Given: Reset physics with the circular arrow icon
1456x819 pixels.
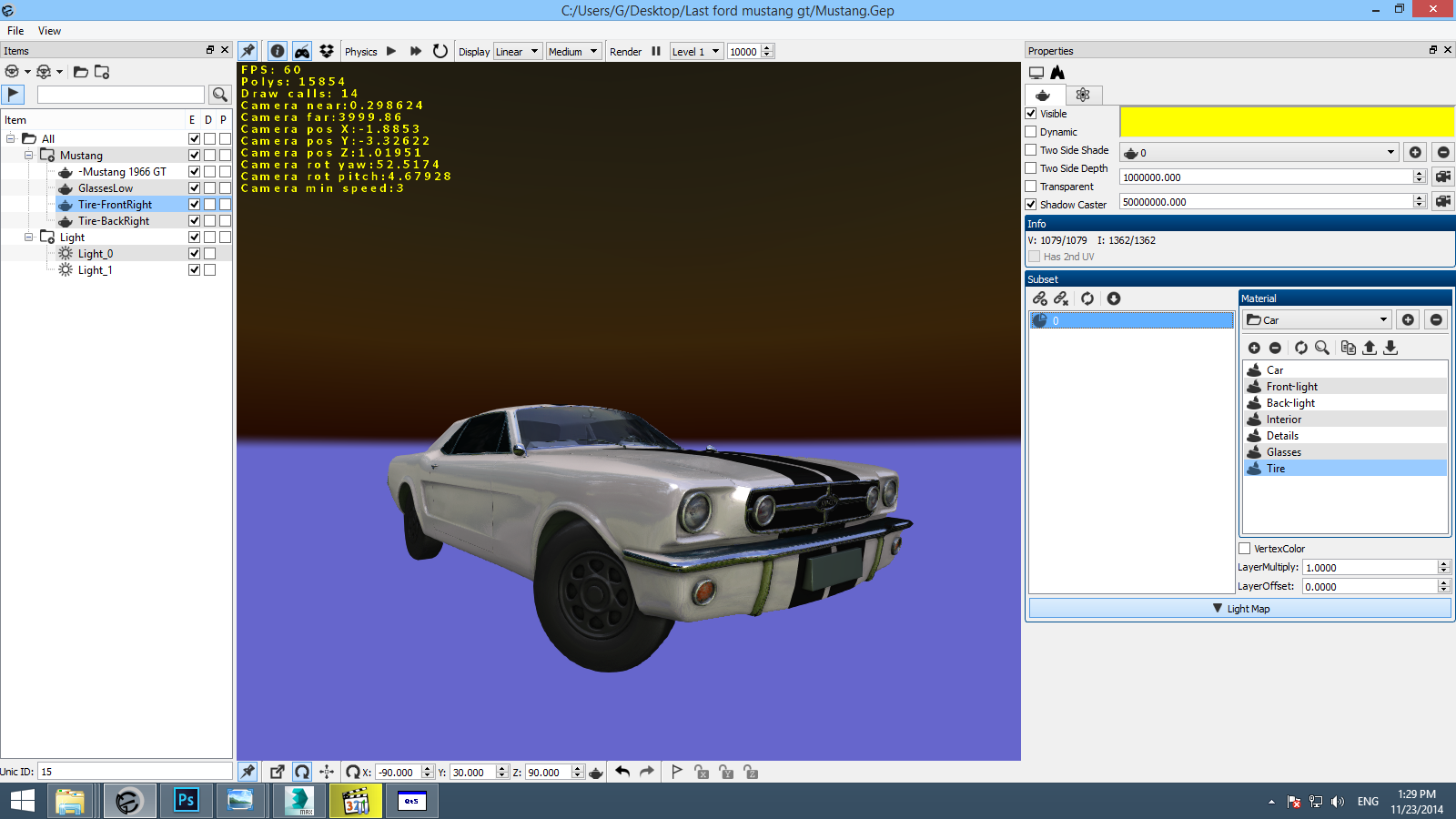Looking at the screenshot, I should pyautogui.click(x=440, y=51).
